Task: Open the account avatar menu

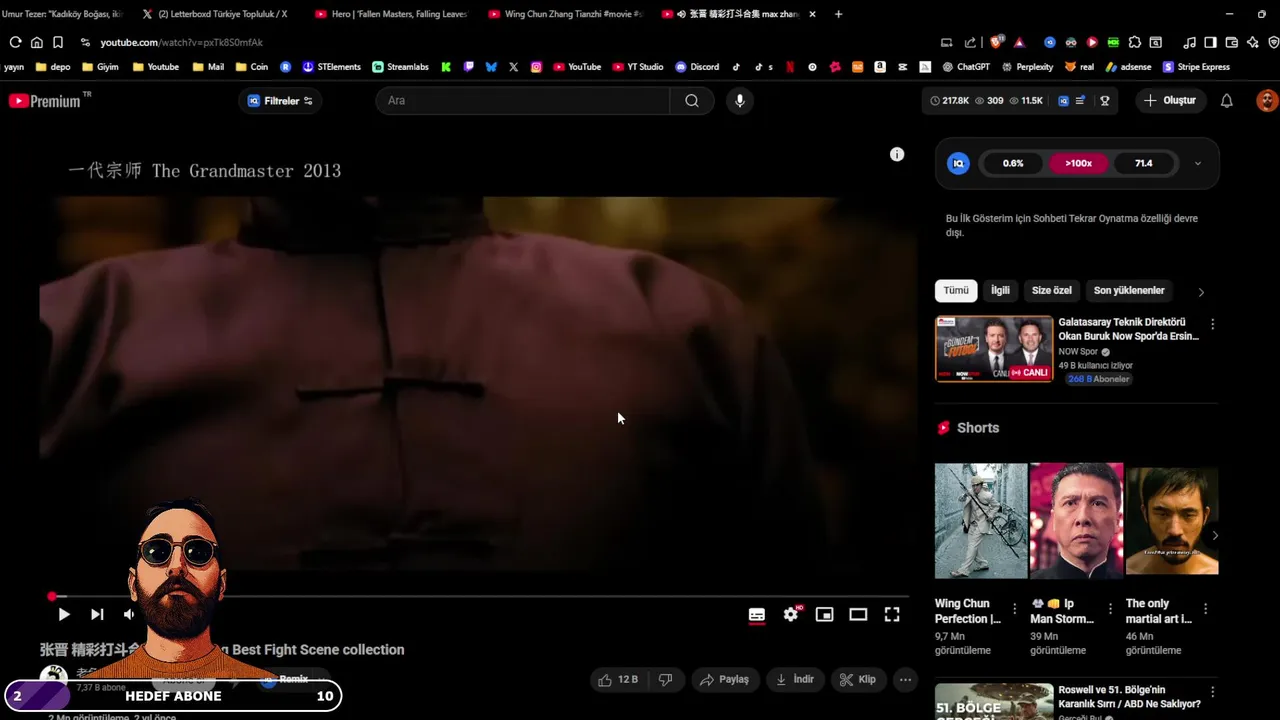Action: pos(1267,101)
